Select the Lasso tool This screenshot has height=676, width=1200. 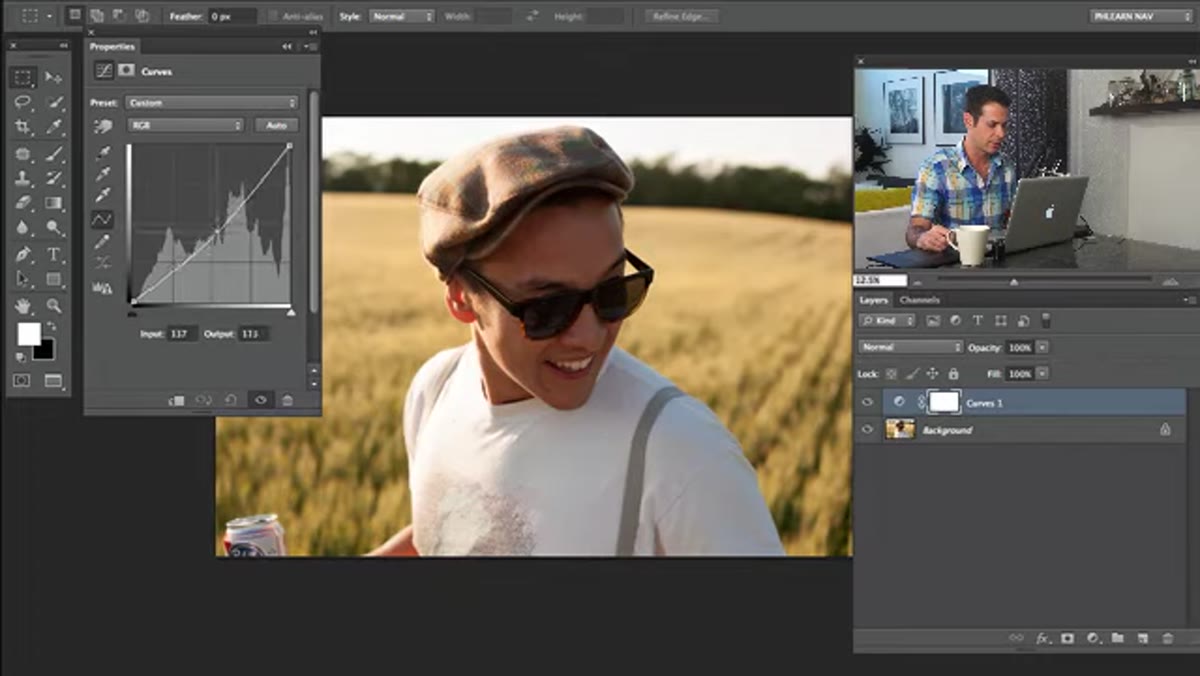click(23, 102)
